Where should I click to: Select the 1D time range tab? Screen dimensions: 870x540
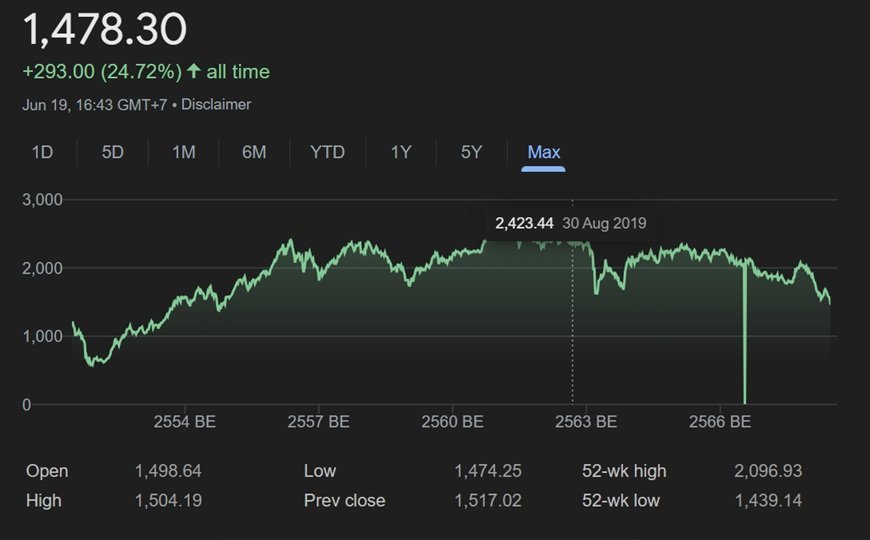click(x=42, y=152)
